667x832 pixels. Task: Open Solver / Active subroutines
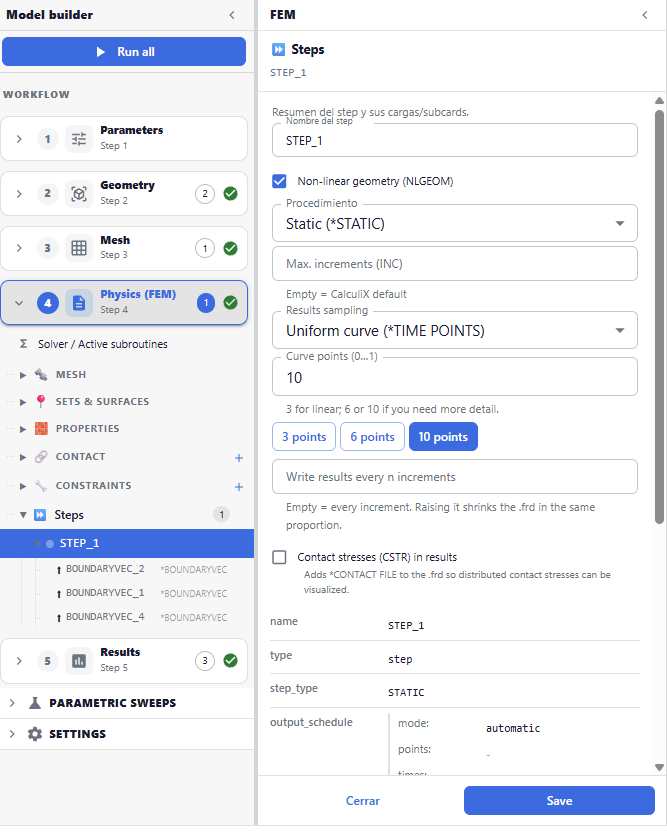tap(102, 344)
